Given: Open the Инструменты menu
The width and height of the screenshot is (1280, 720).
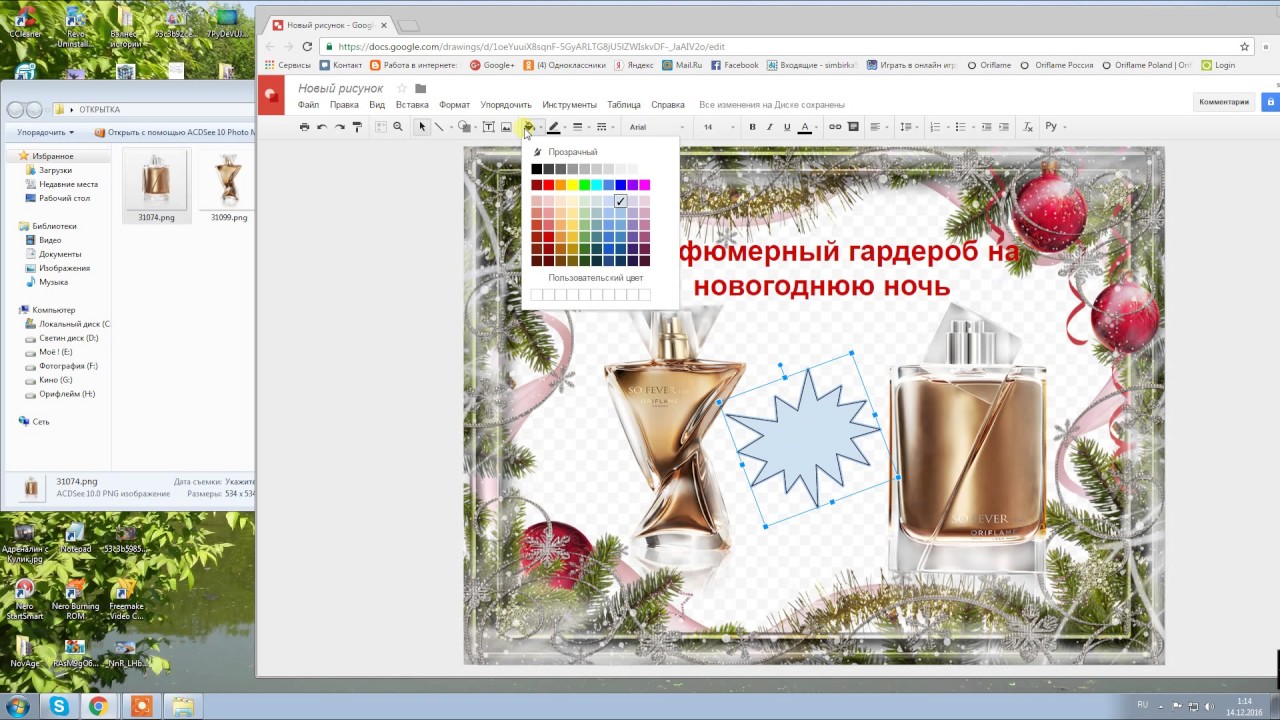Looking at the screenshot, I should tap(569, 105).
